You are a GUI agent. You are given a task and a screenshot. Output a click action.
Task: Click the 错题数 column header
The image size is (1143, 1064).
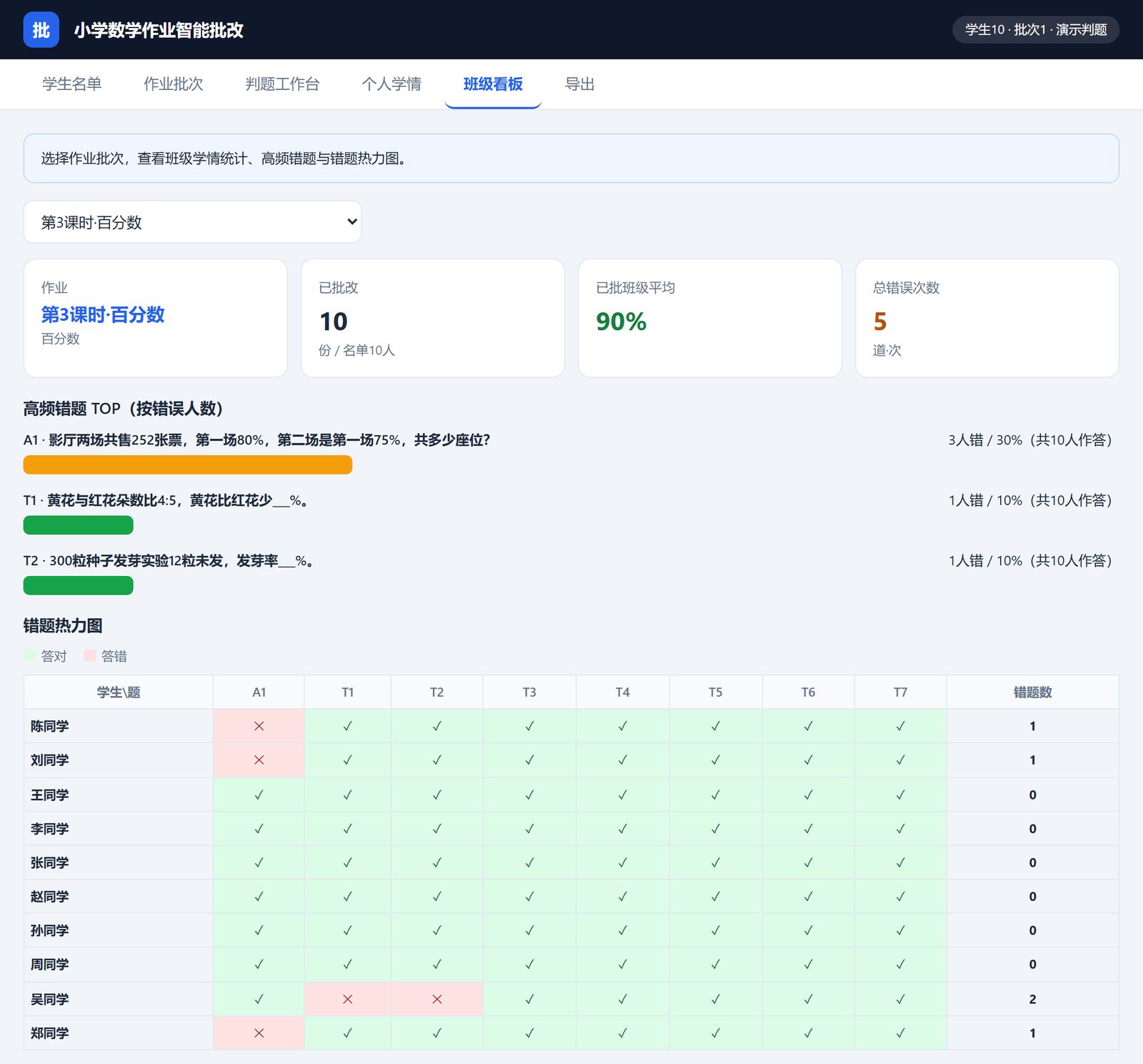point(1032,692)
